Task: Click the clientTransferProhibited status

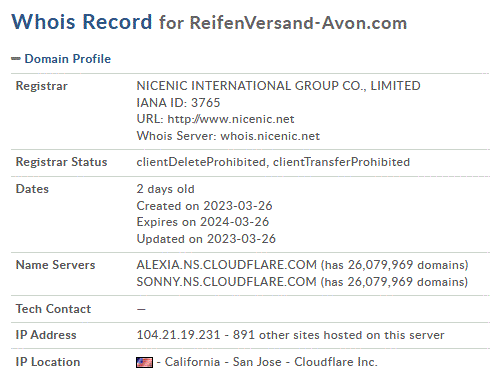Action: click(x=341, y=162)
